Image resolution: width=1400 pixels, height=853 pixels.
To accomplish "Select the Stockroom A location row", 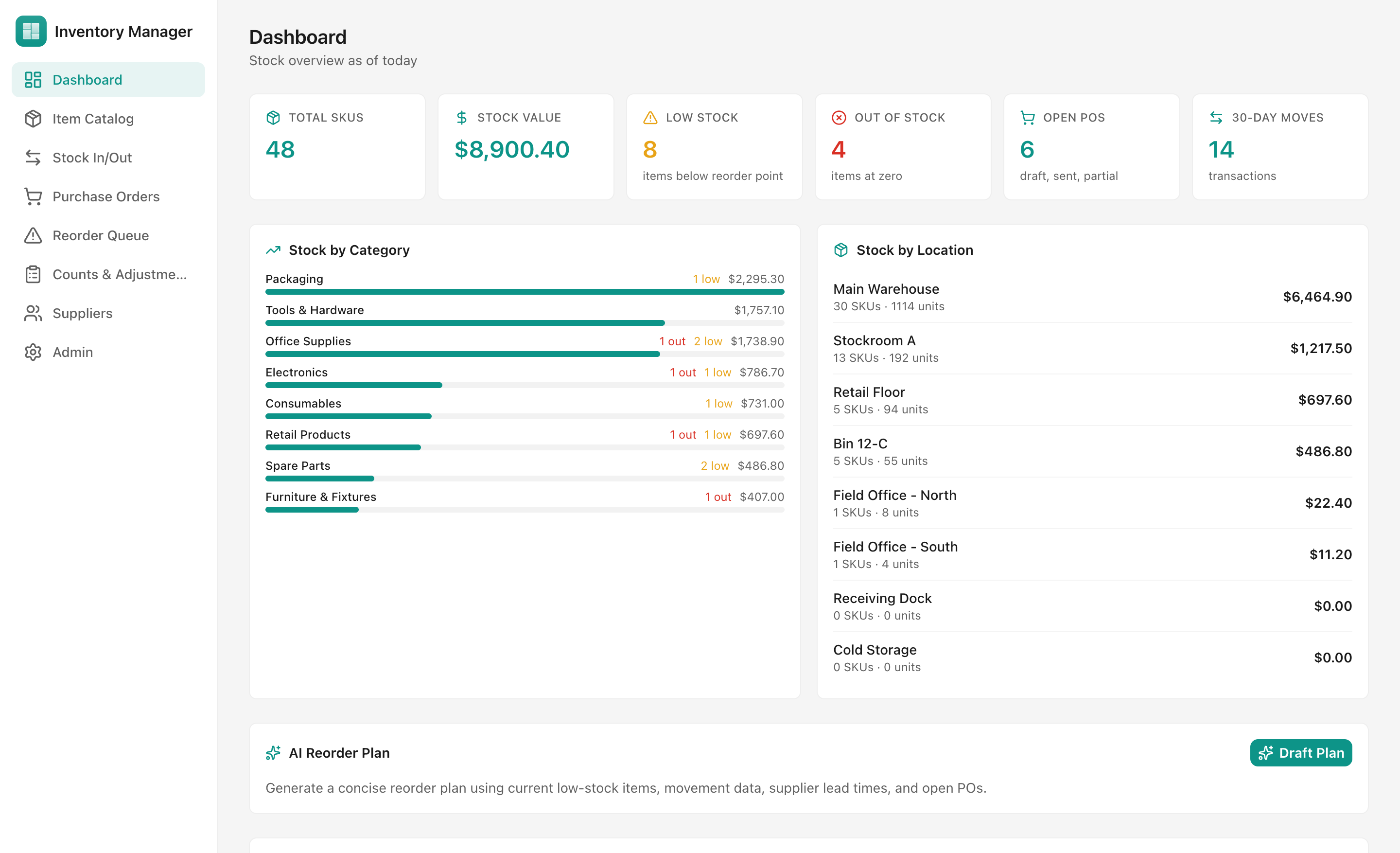I will 1093,348.
